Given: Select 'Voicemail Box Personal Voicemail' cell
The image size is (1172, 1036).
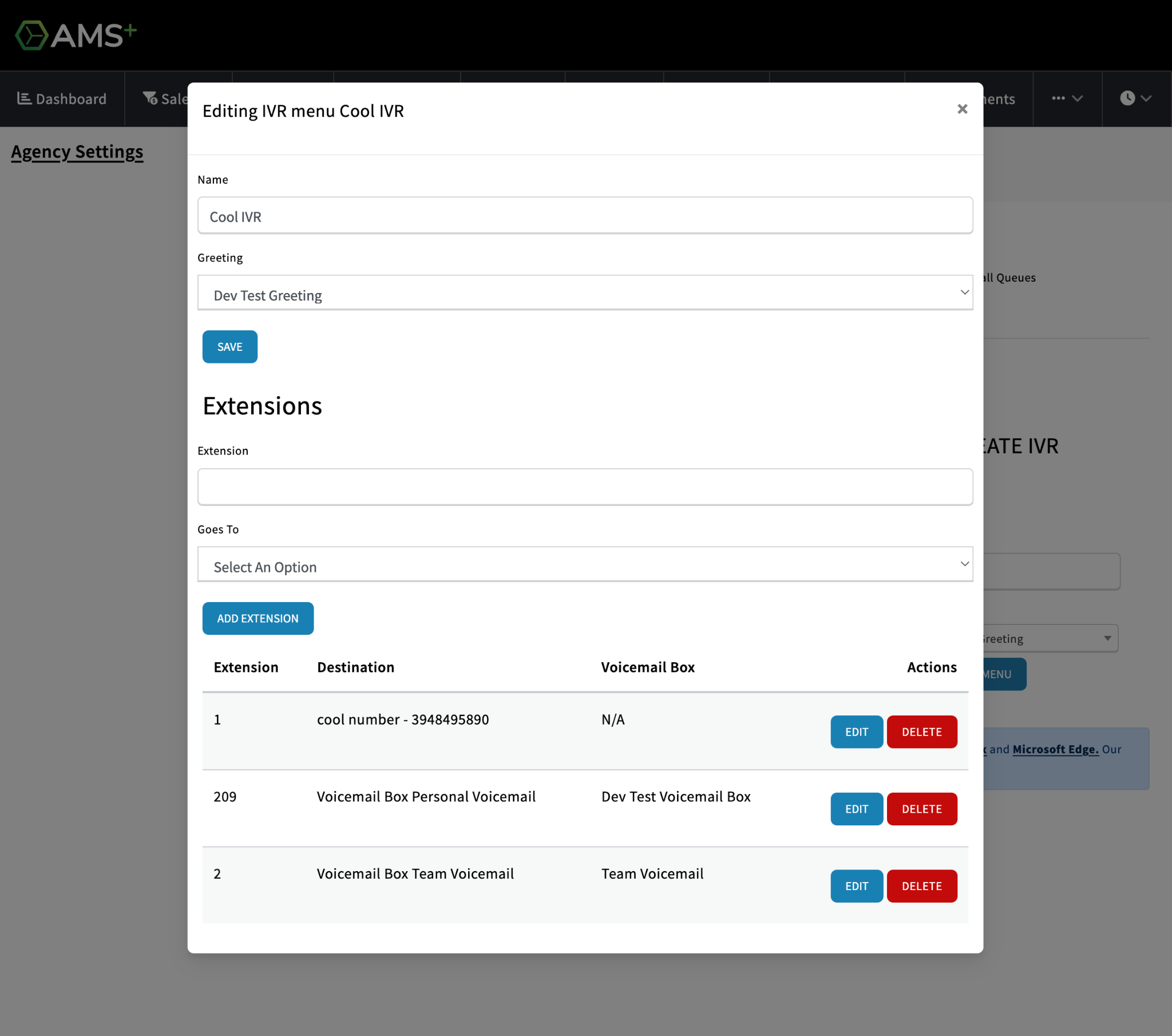Looking at the screenshot, I should point(426,797).
